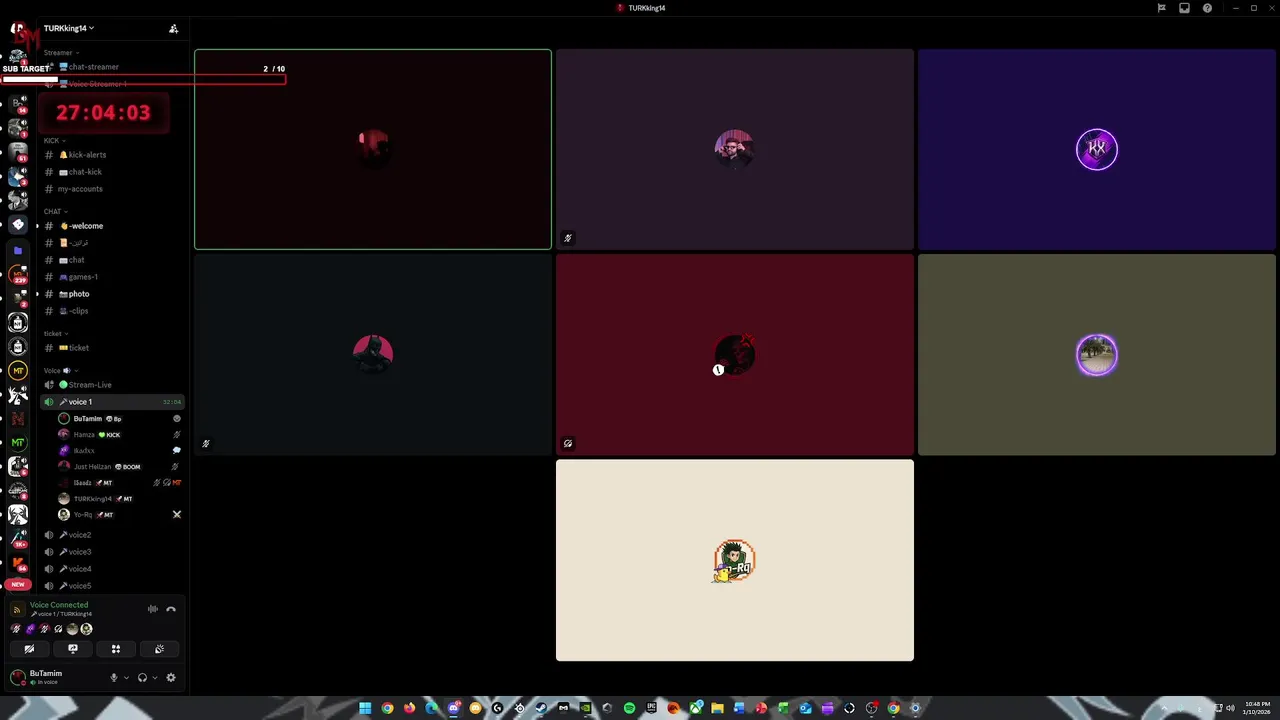The image size is (1280, 720).
Task: Disconnect from voice with the hang-up icon
Action: (171, 609)
